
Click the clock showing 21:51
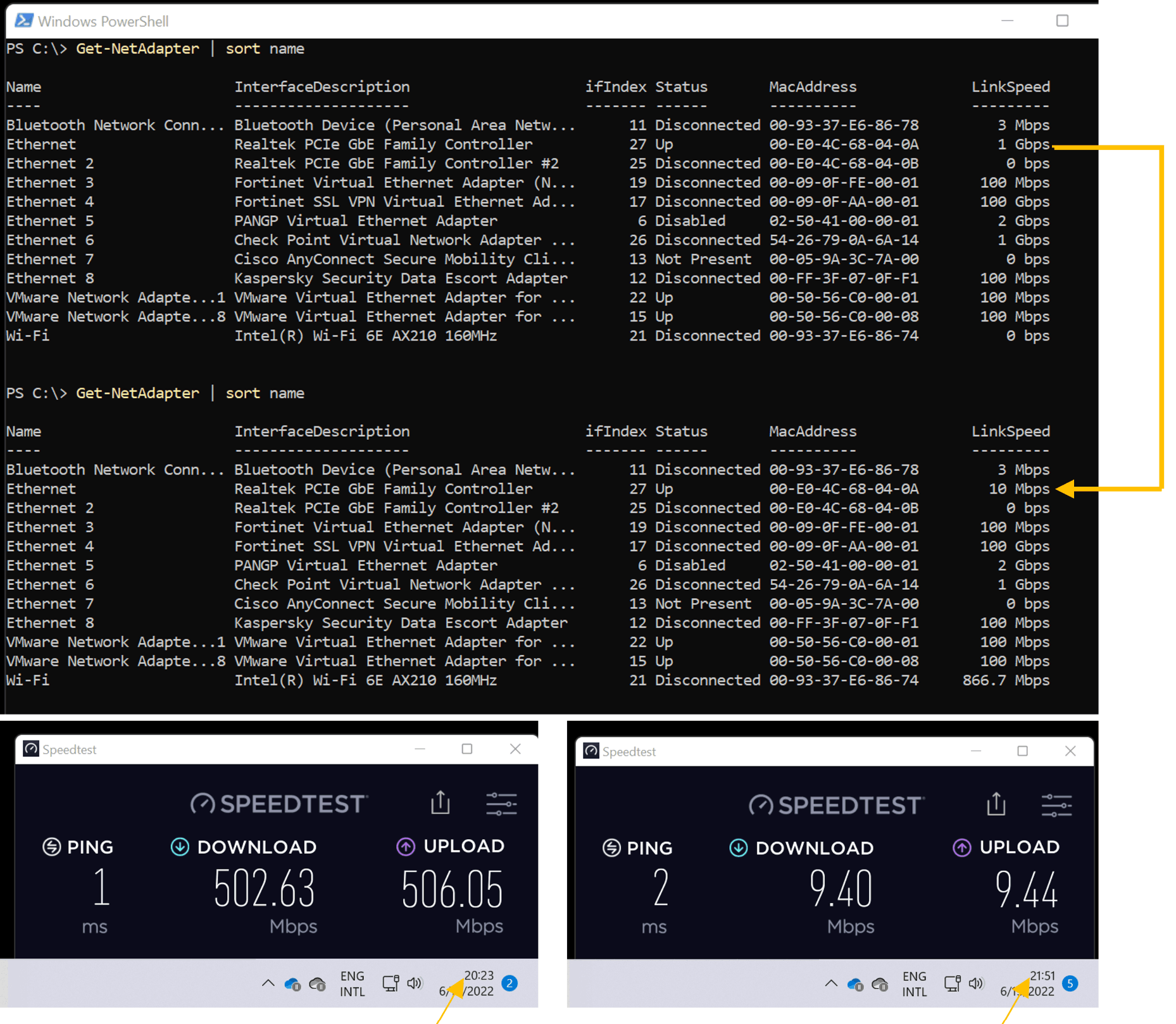coord(1028,983)
